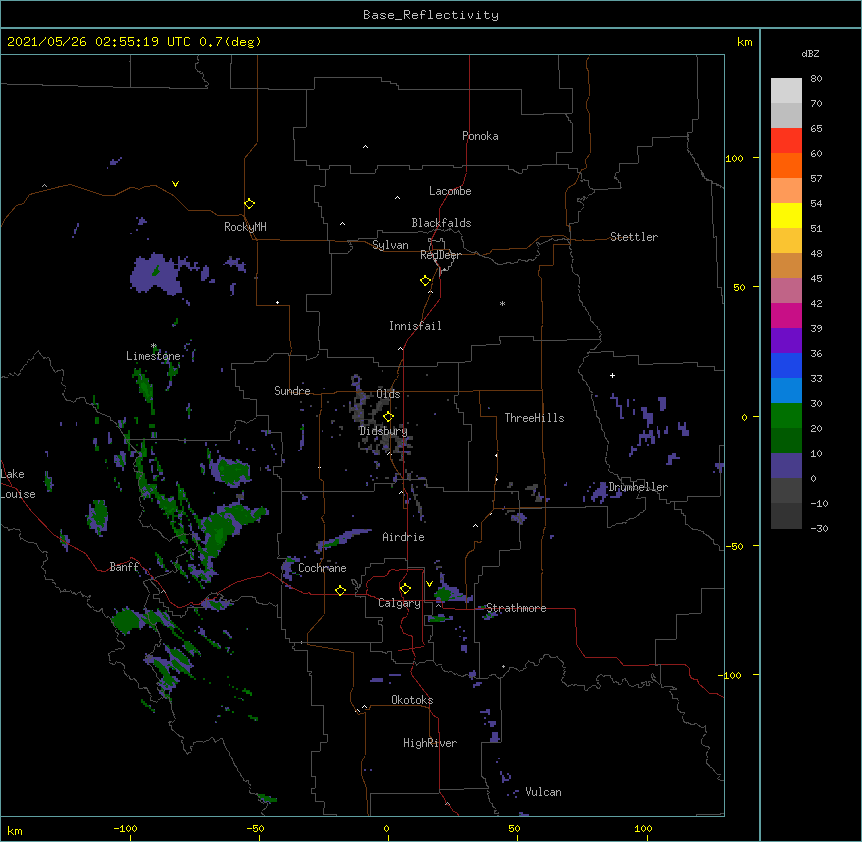Click the Stettler city label
Image resolution: width=862 pixels, height=842 pixels.
(x=634, y=237)
